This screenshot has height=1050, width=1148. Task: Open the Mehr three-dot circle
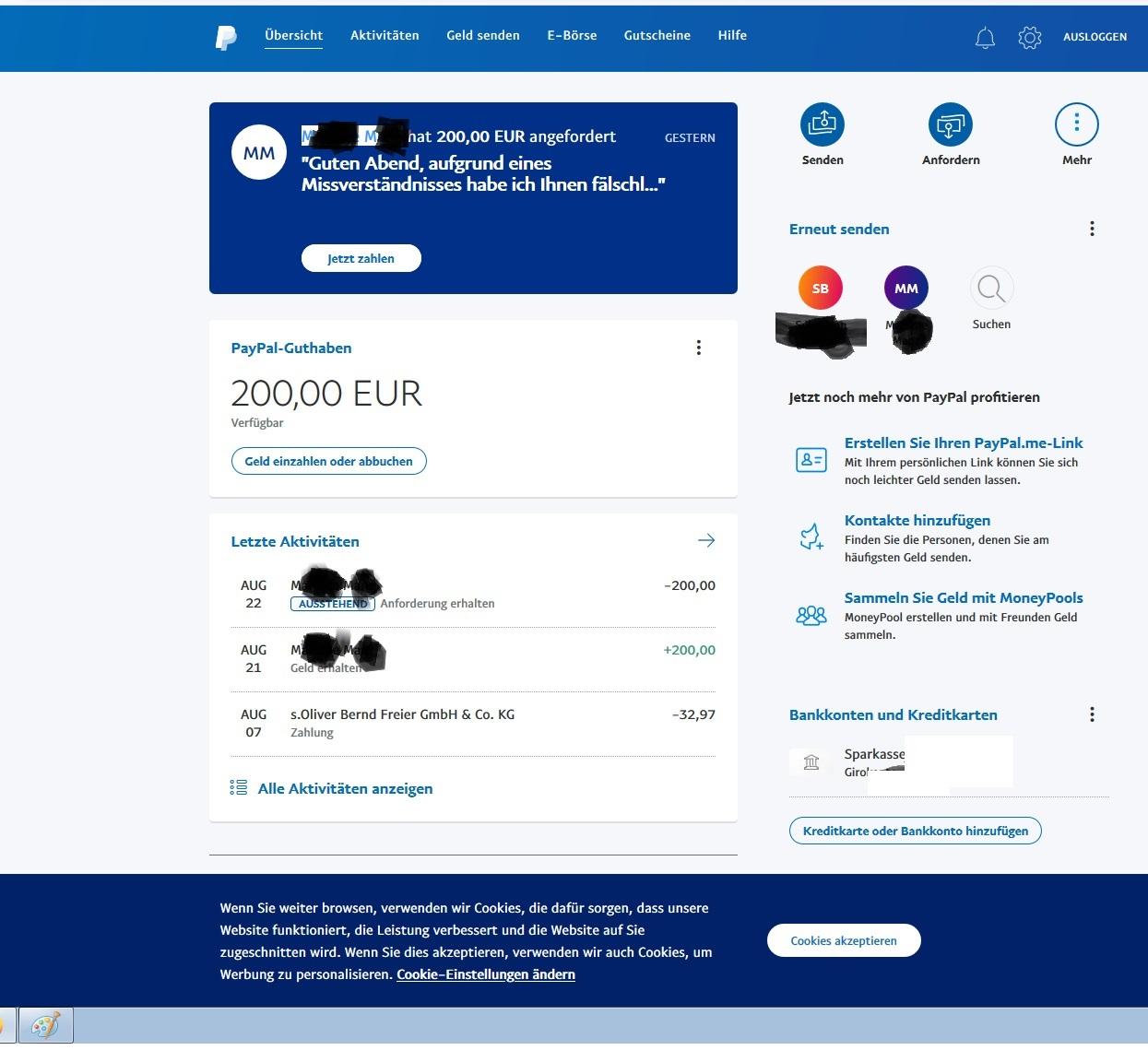1077,124
